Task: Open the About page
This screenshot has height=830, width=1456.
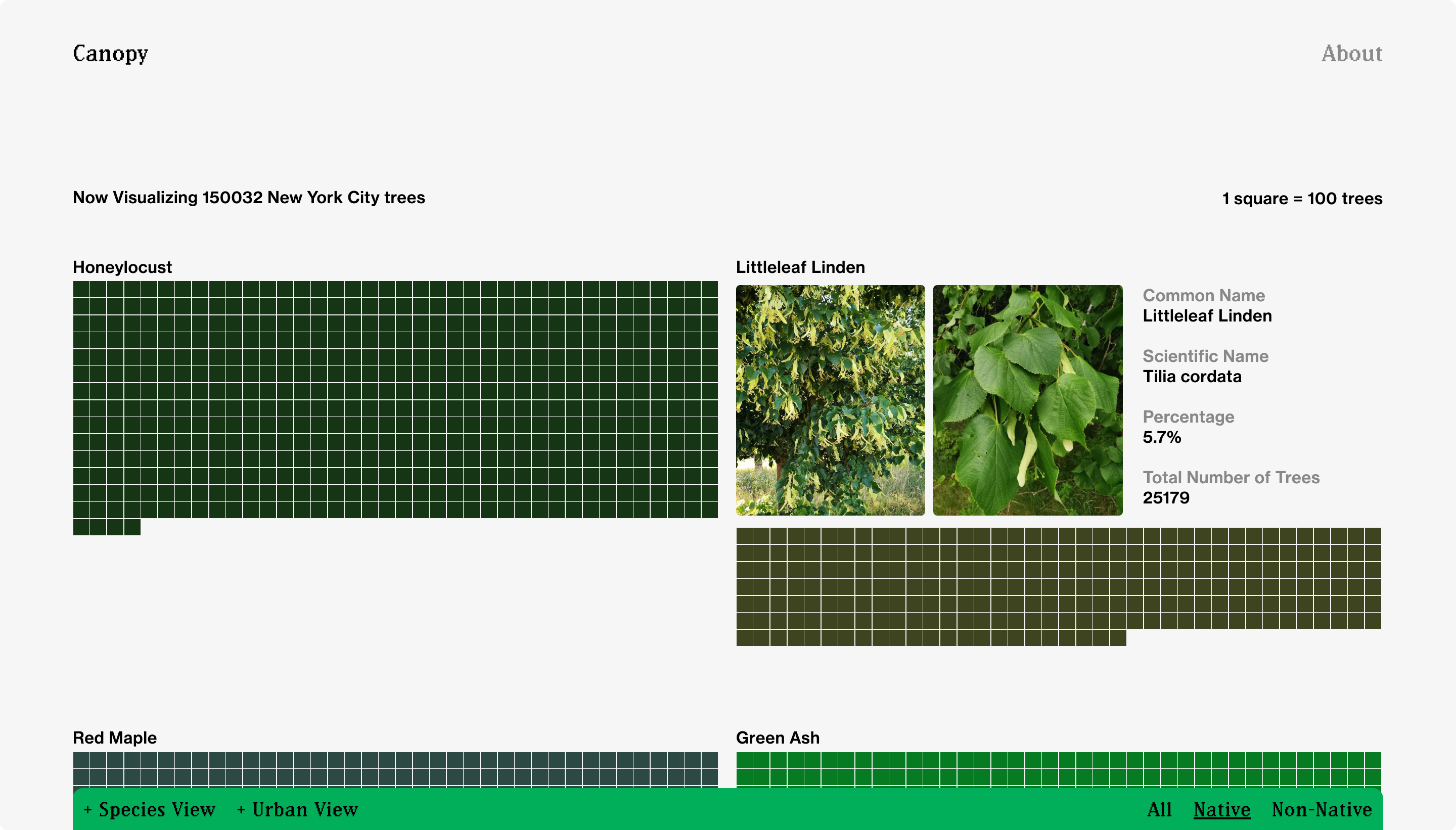Action: click(1351, 54)
